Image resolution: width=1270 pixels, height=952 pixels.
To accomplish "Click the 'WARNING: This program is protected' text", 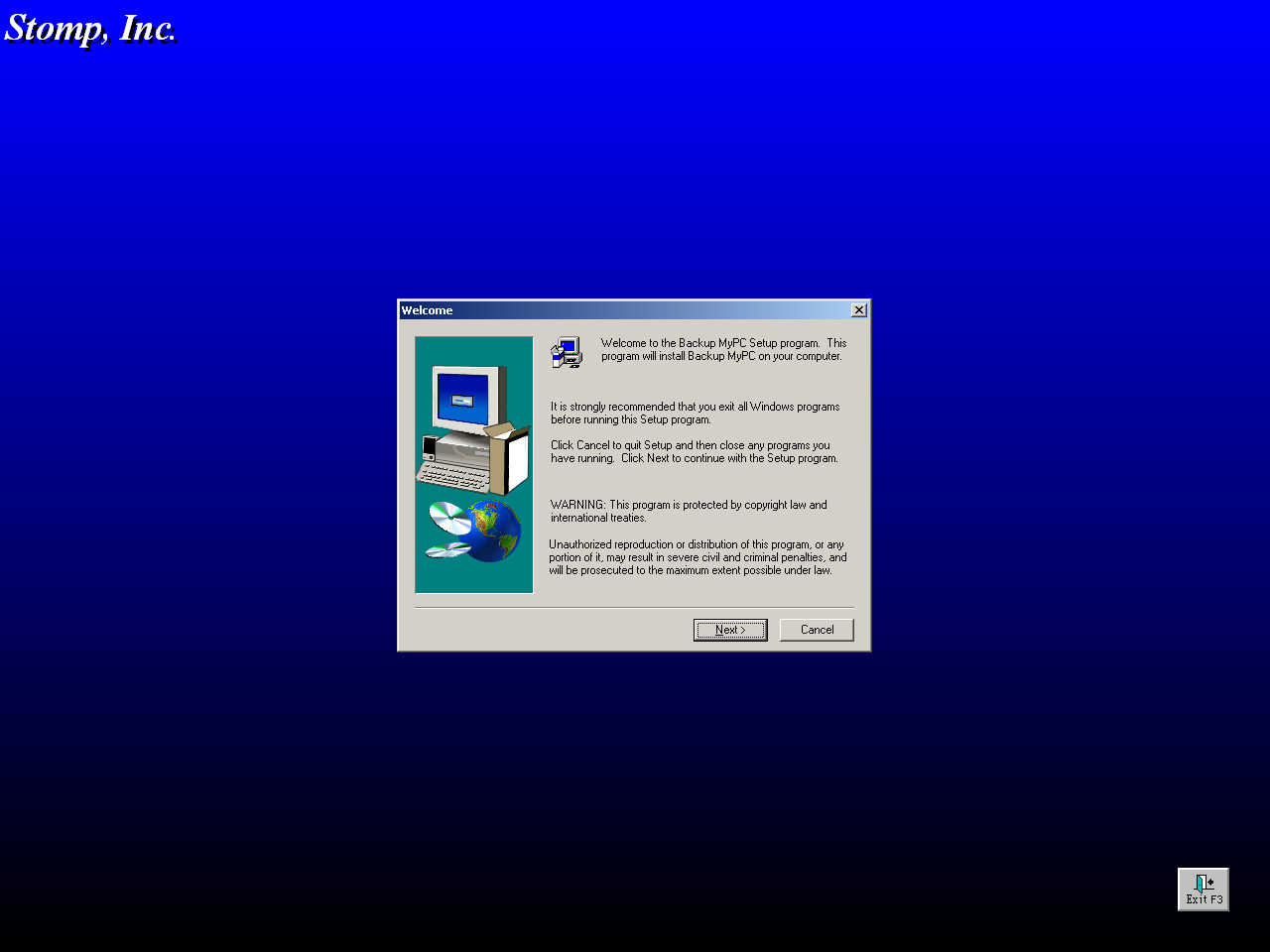I will click(x=689, y=512).
